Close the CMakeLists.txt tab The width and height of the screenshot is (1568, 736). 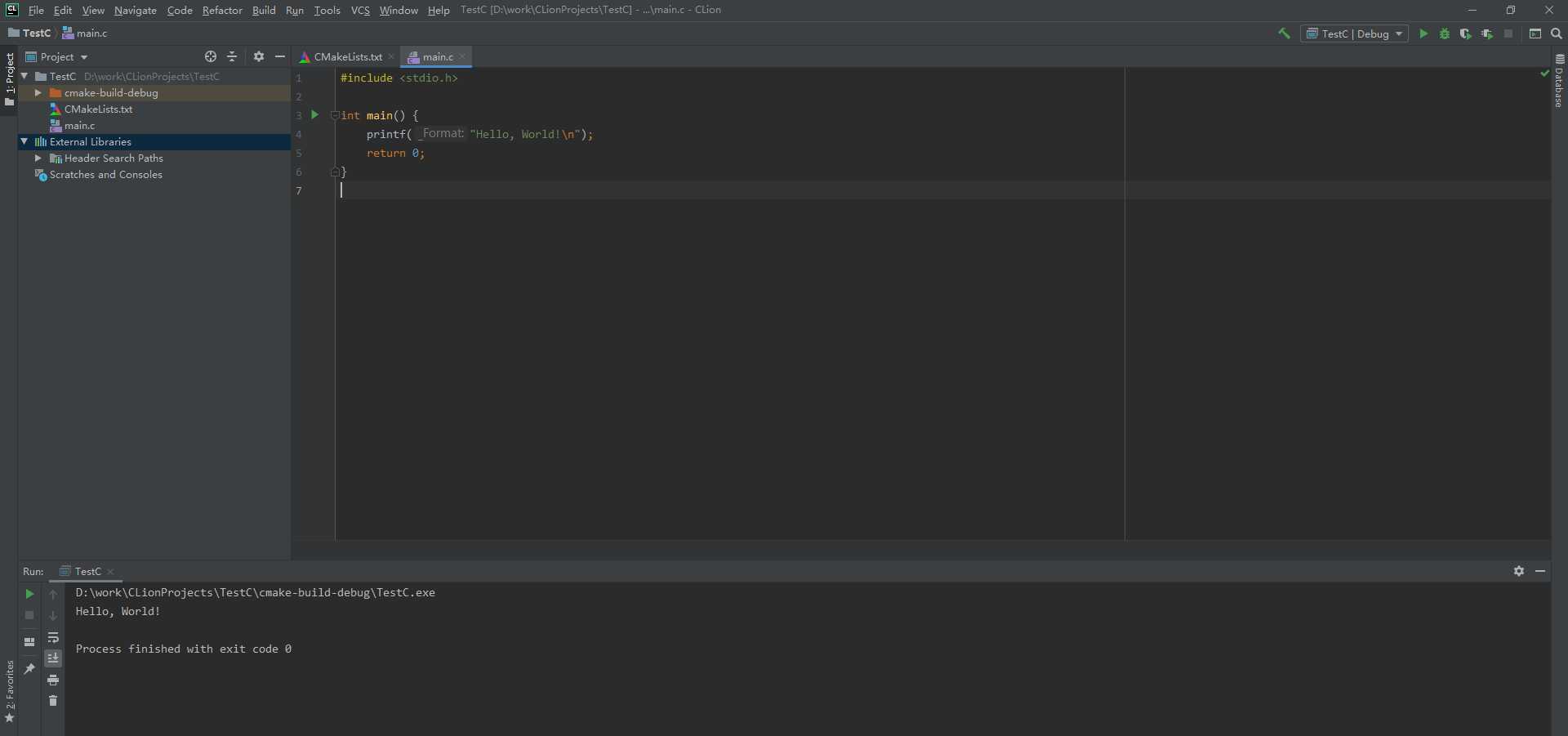pyautogui.click(x=391, y=56)
